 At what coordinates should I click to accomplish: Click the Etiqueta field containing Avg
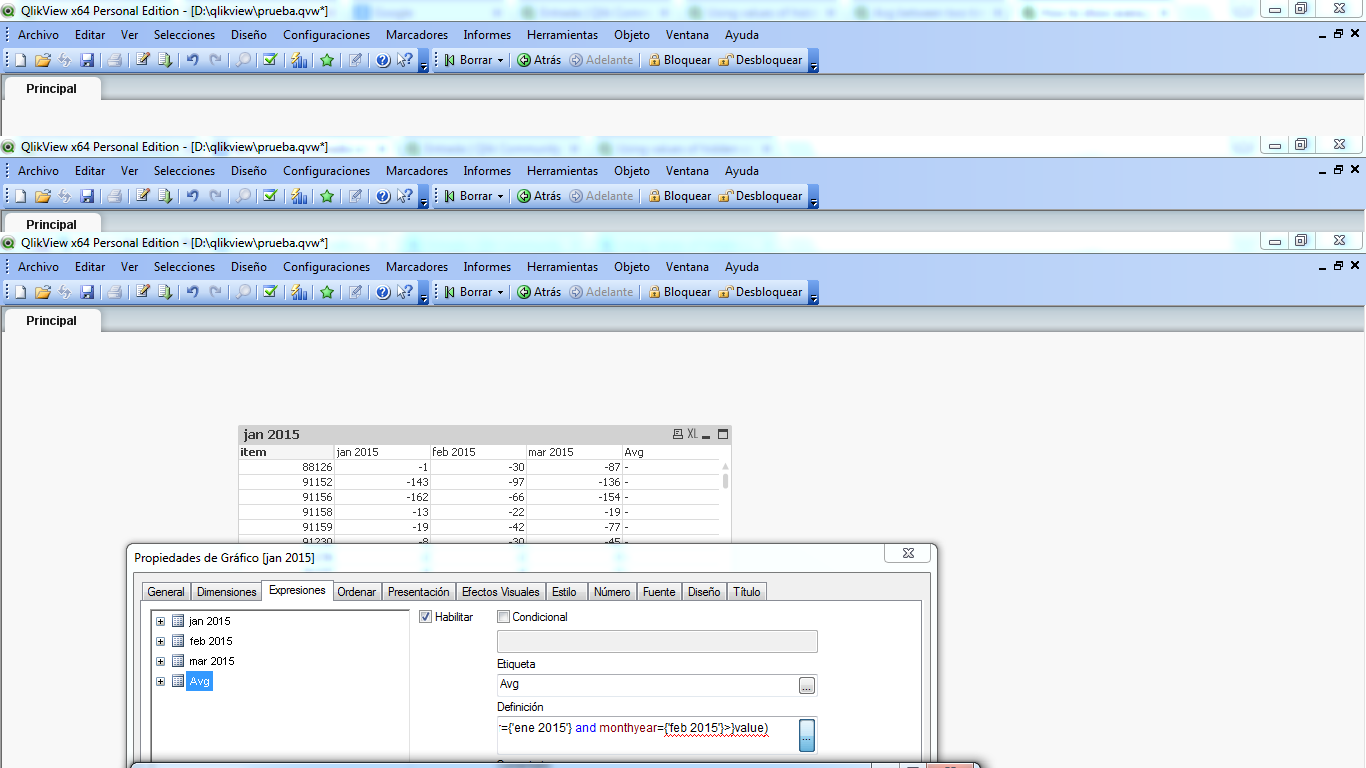(647, 685)
